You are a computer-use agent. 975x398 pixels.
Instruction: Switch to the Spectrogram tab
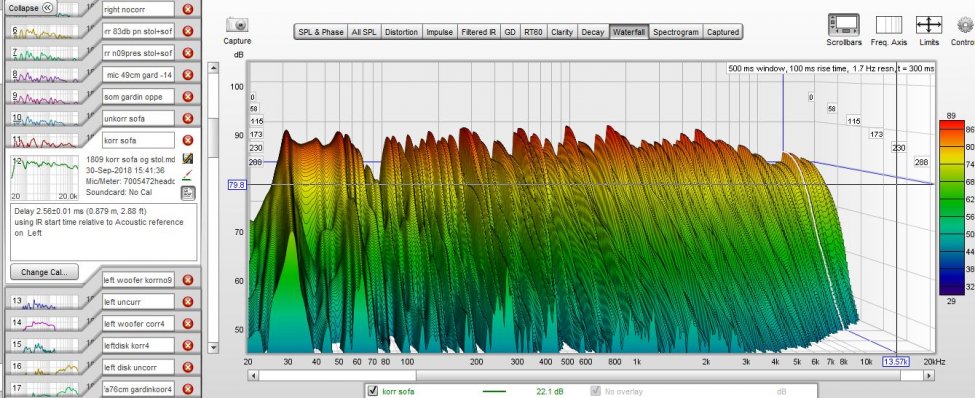click(x=677, y=32)
